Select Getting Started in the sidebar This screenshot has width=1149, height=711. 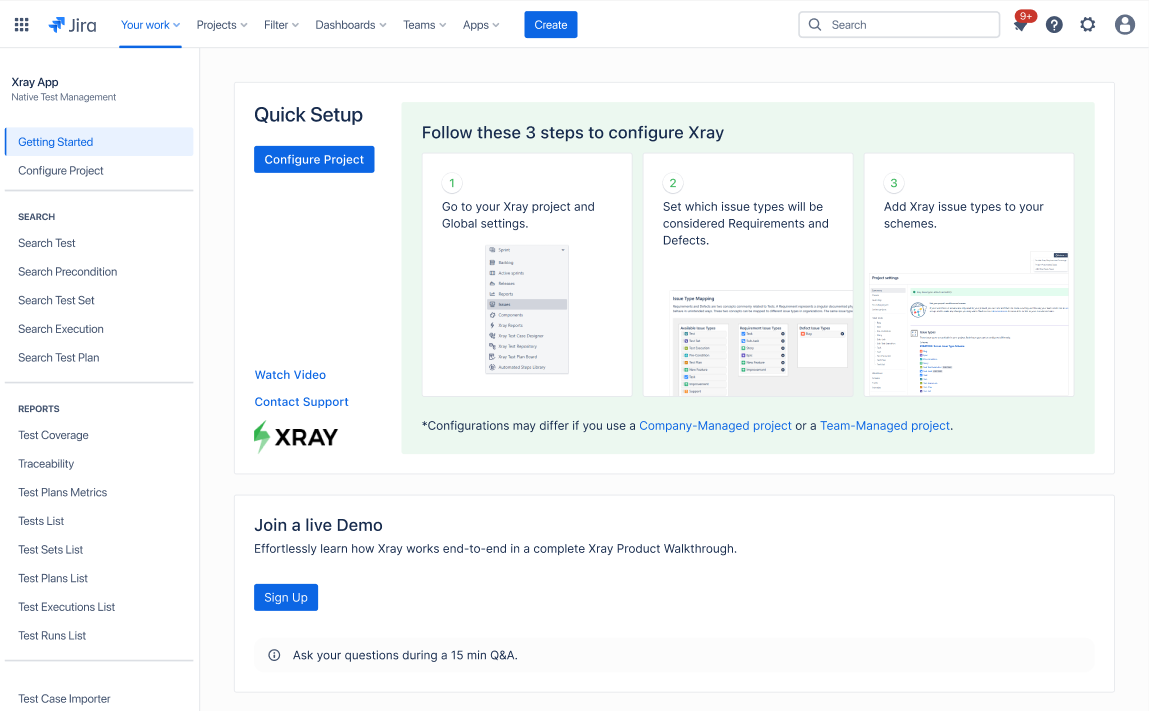coord(99,142)
